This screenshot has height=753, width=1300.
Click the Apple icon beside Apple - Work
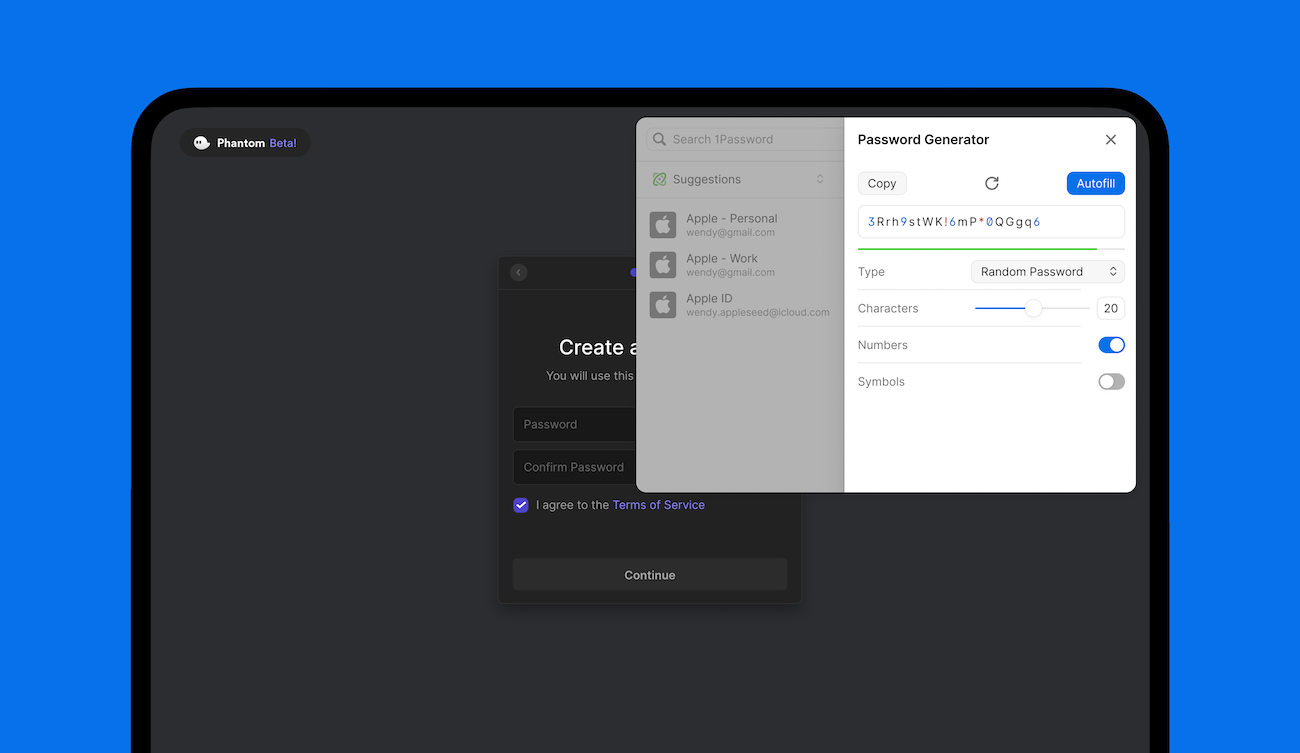point(662,265)
